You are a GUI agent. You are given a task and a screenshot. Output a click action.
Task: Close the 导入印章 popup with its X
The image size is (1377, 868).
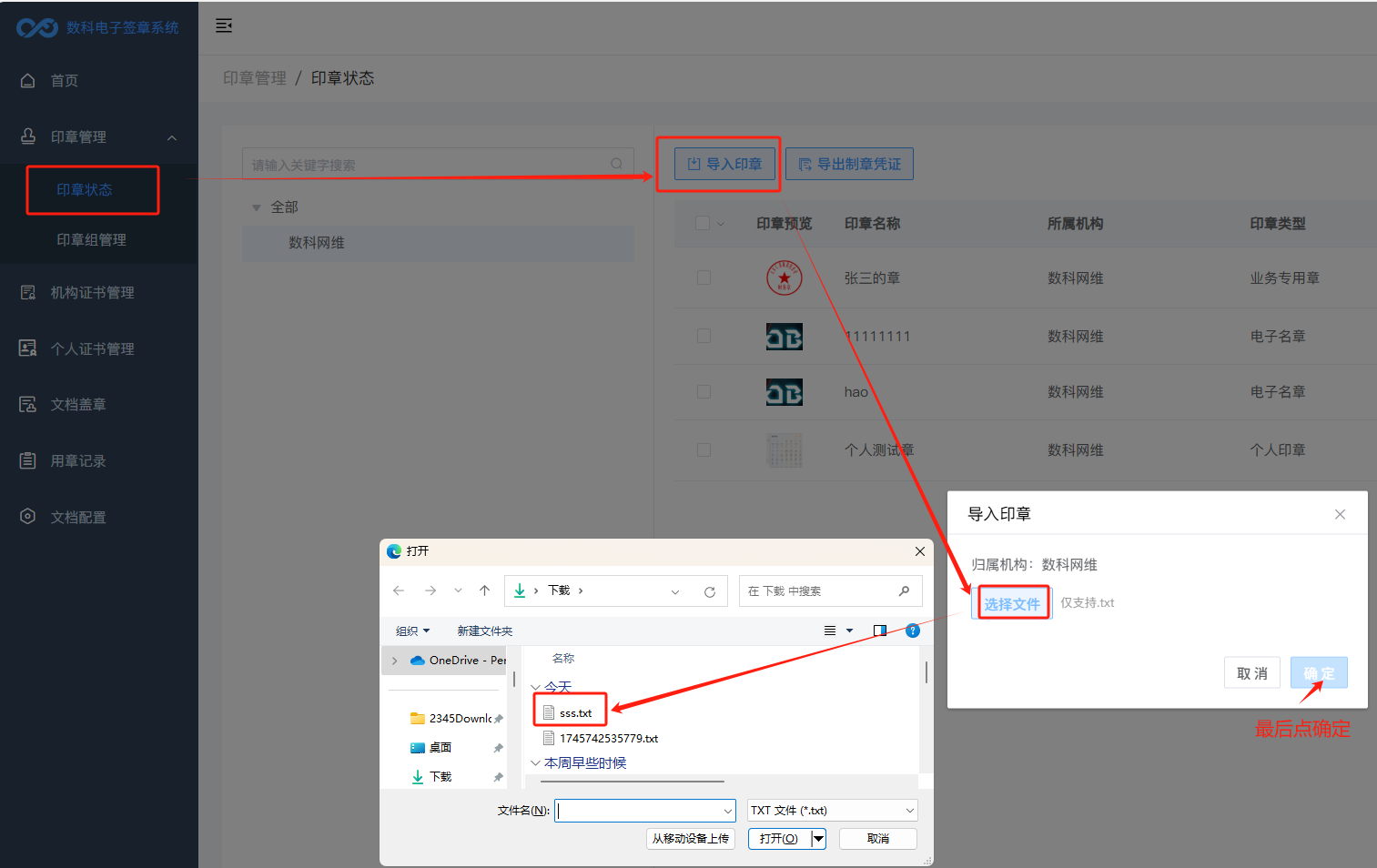[x=1340, y=514]
